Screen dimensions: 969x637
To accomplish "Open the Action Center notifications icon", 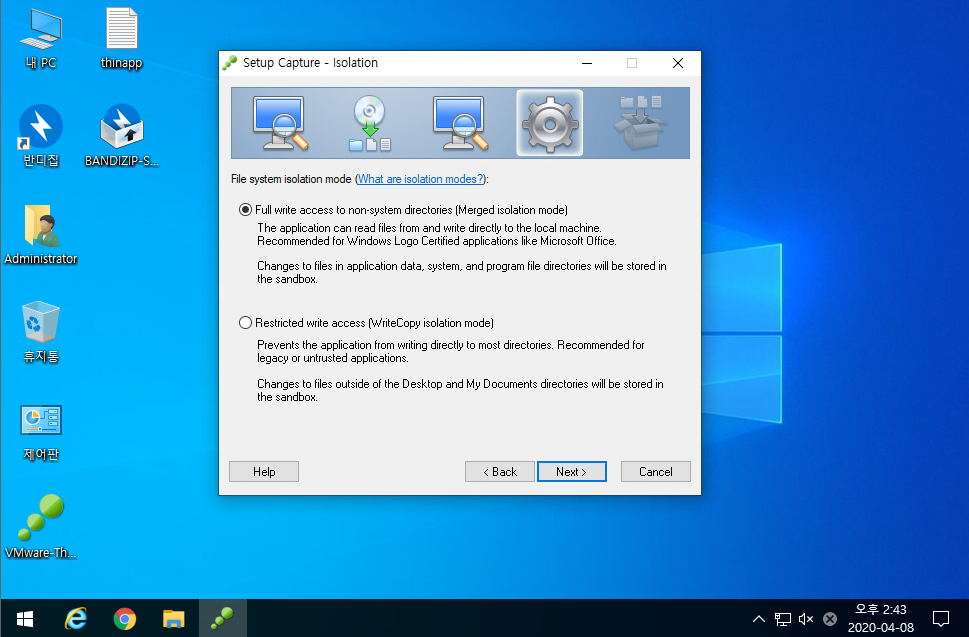I will [941, 618].
